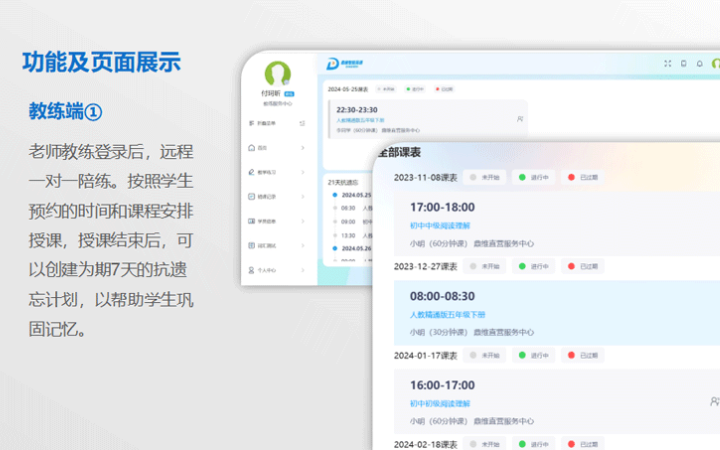
Task: Click the device icon beside the bell
Action: [x=684, y=63]
